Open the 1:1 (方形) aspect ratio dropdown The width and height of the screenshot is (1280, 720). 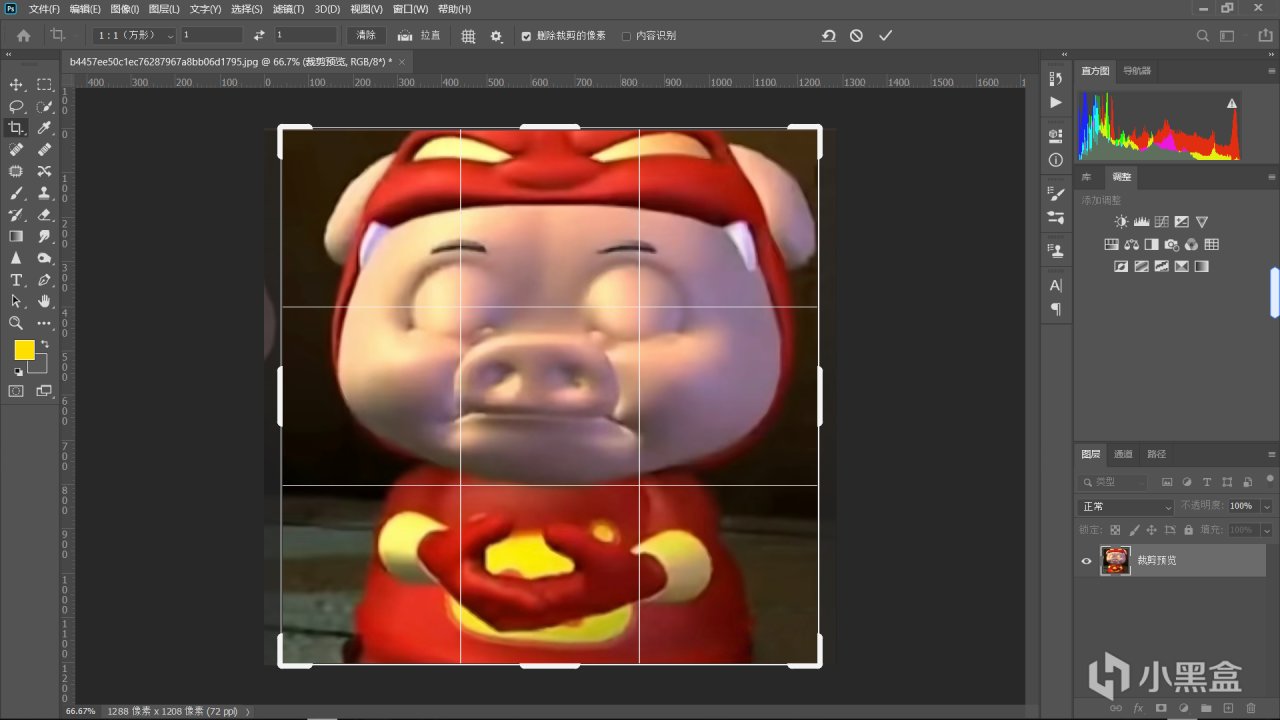pos(134,35)
